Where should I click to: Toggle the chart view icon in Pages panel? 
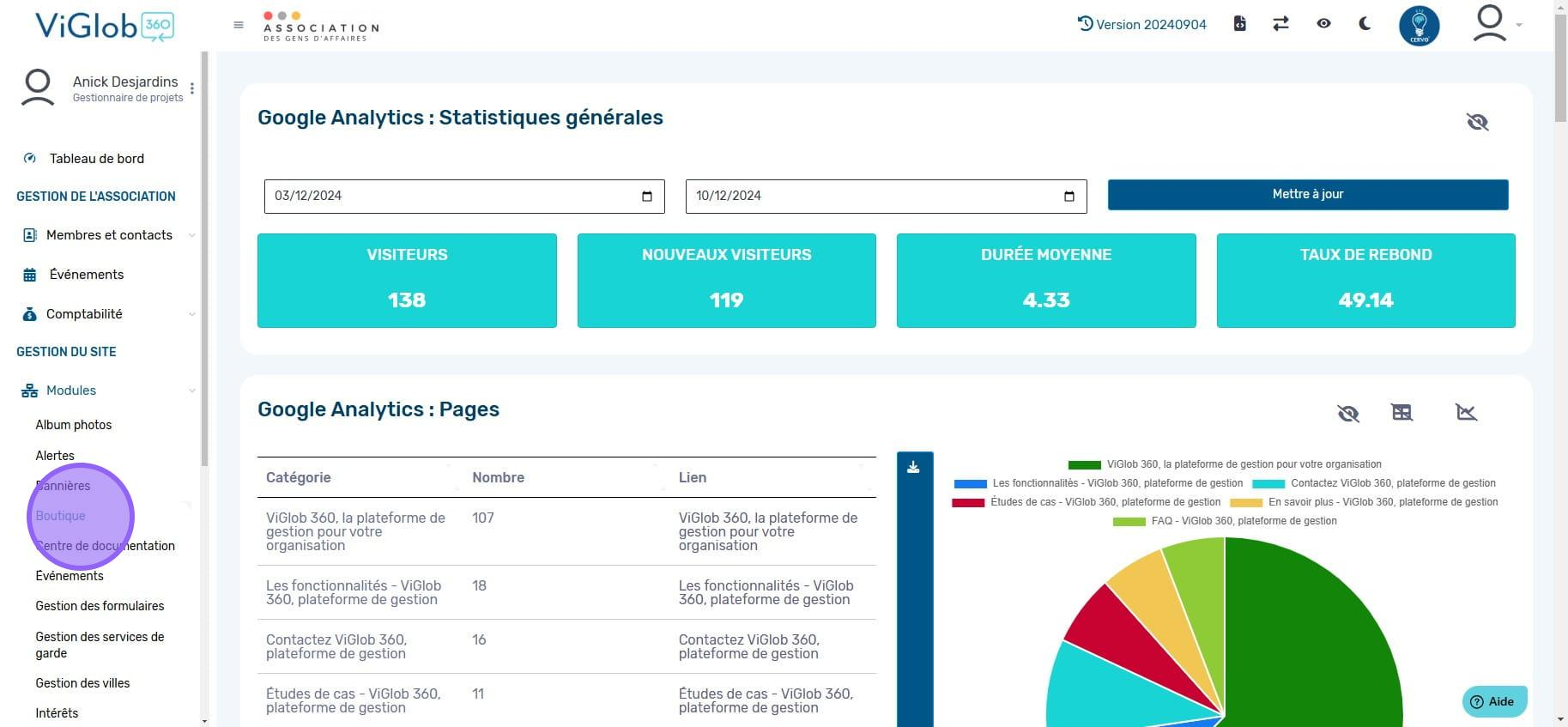click(1467, 413)
